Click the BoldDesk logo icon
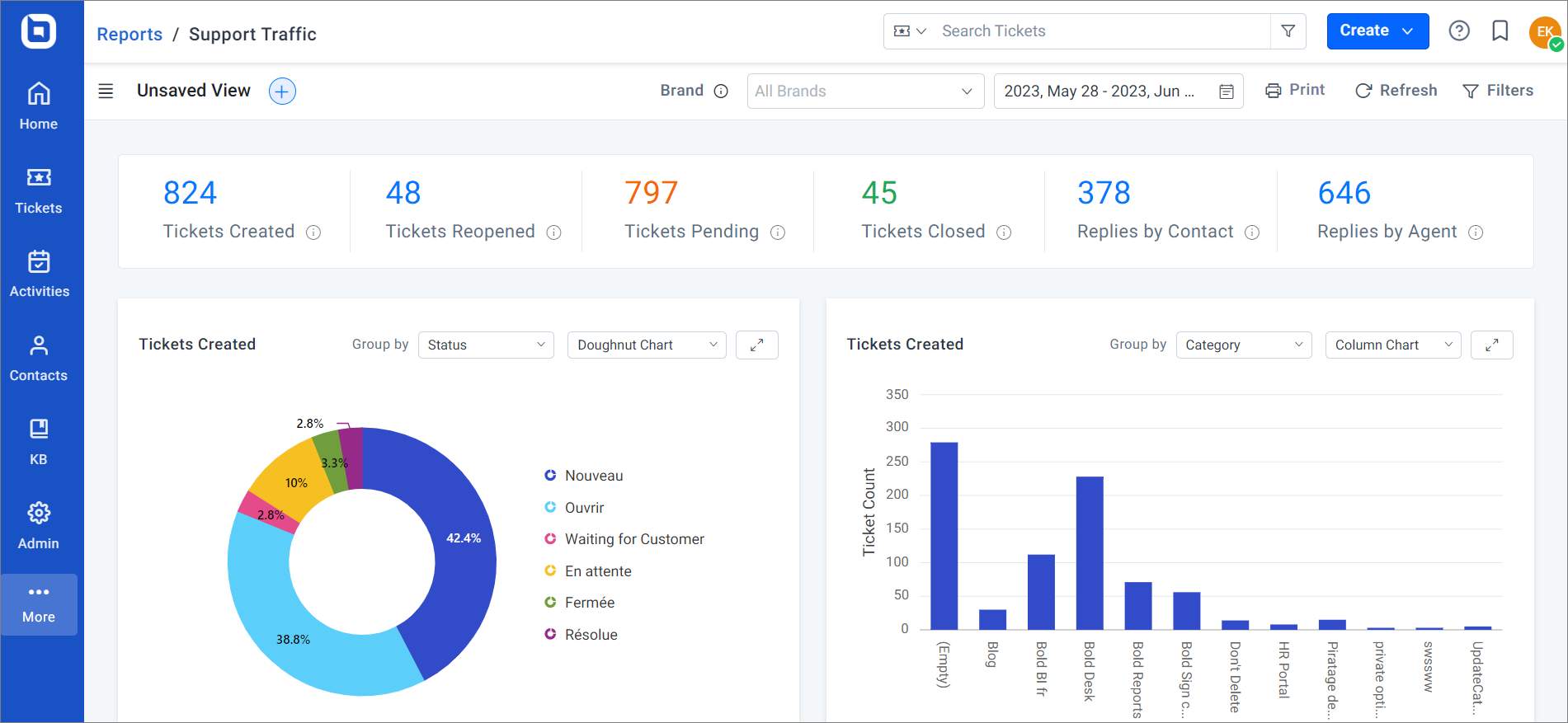Viewport: 1568px width, 723px height. (39, 31)
